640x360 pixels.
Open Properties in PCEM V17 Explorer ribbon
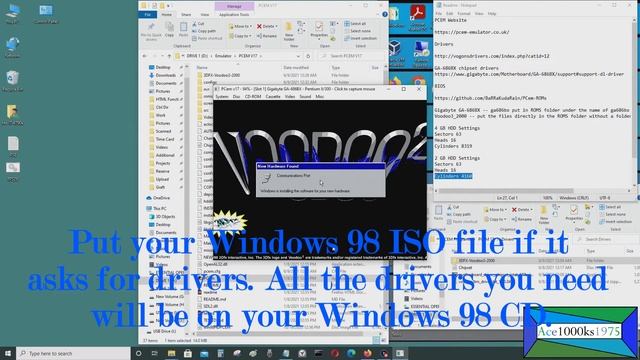pos(319,30)
